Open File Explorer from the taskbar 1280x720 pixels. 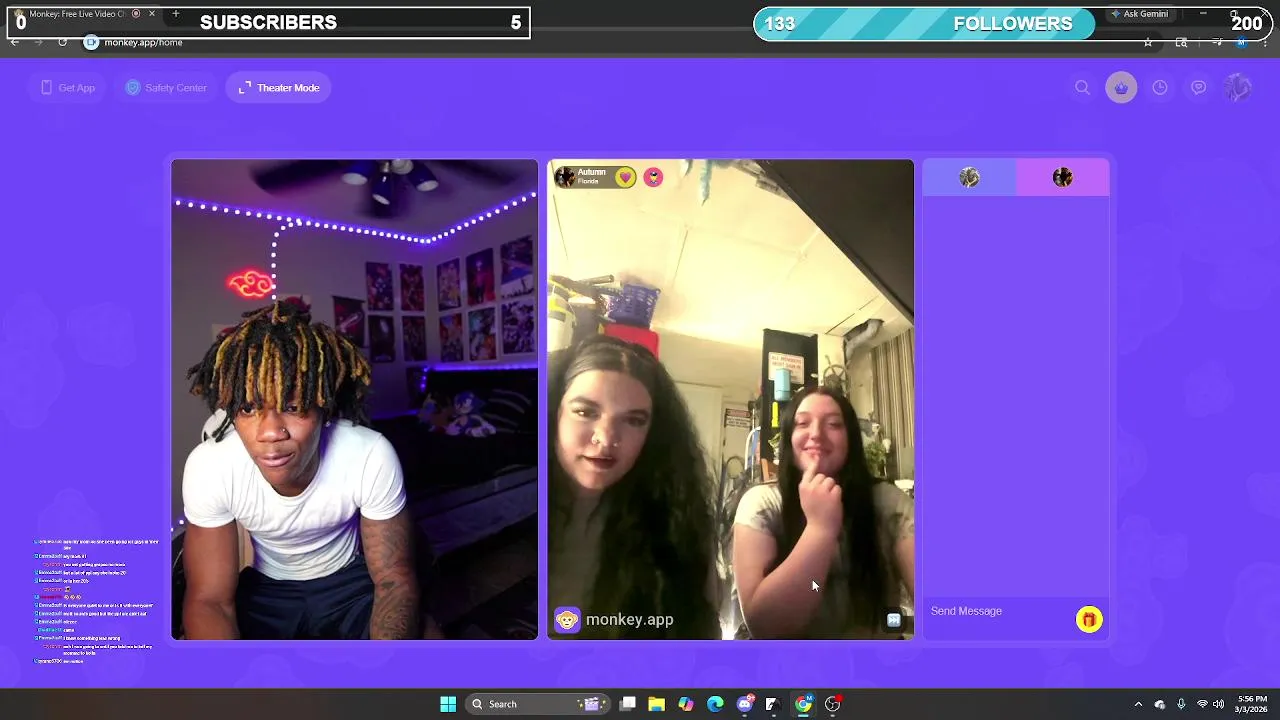tap(656, 704)
